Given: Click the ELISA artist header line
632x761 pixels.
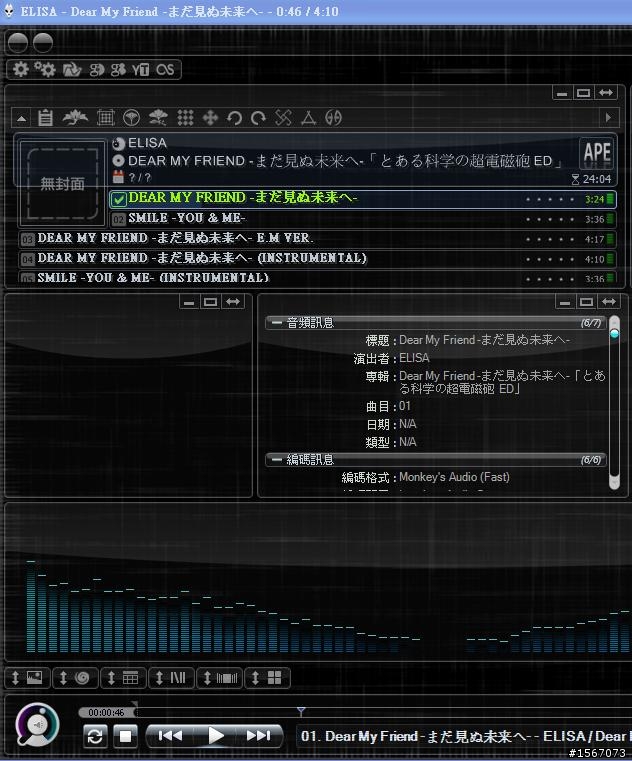Looking at the screenshot, I should [x=147, y=143].
